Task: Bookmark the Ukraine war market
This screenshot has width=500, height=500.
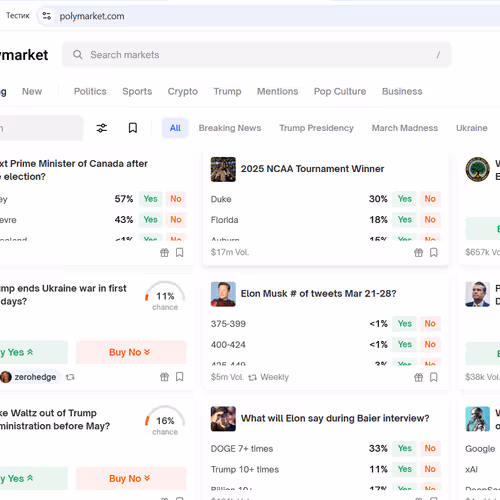Action: [179, 377]
